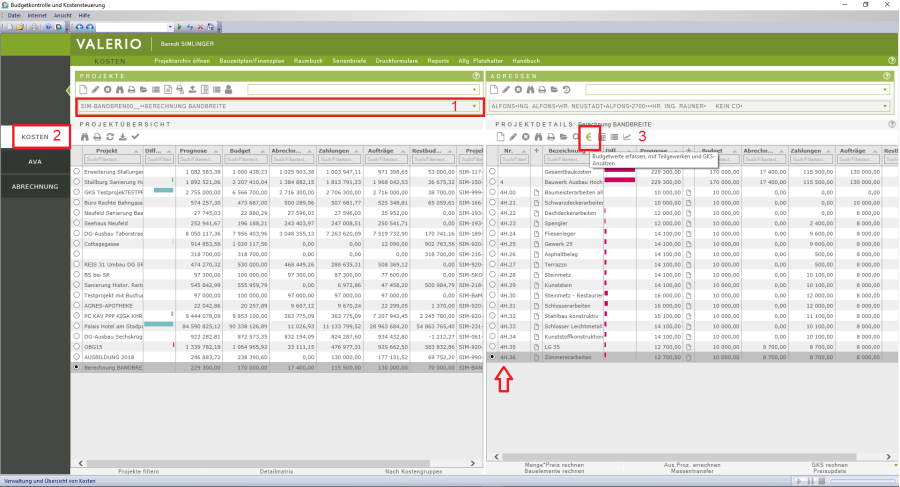
Task: Click the checkmark icon in Projektübersicht toolbar
Action: tap(134, 136)
